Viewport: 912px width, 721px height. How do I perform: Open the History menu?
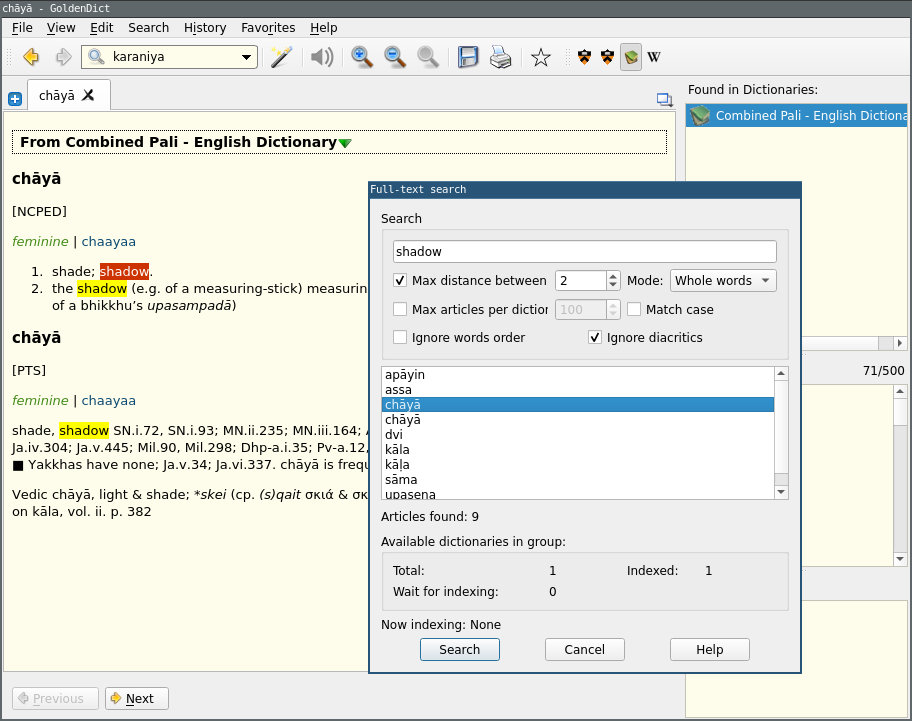point(205,27)
